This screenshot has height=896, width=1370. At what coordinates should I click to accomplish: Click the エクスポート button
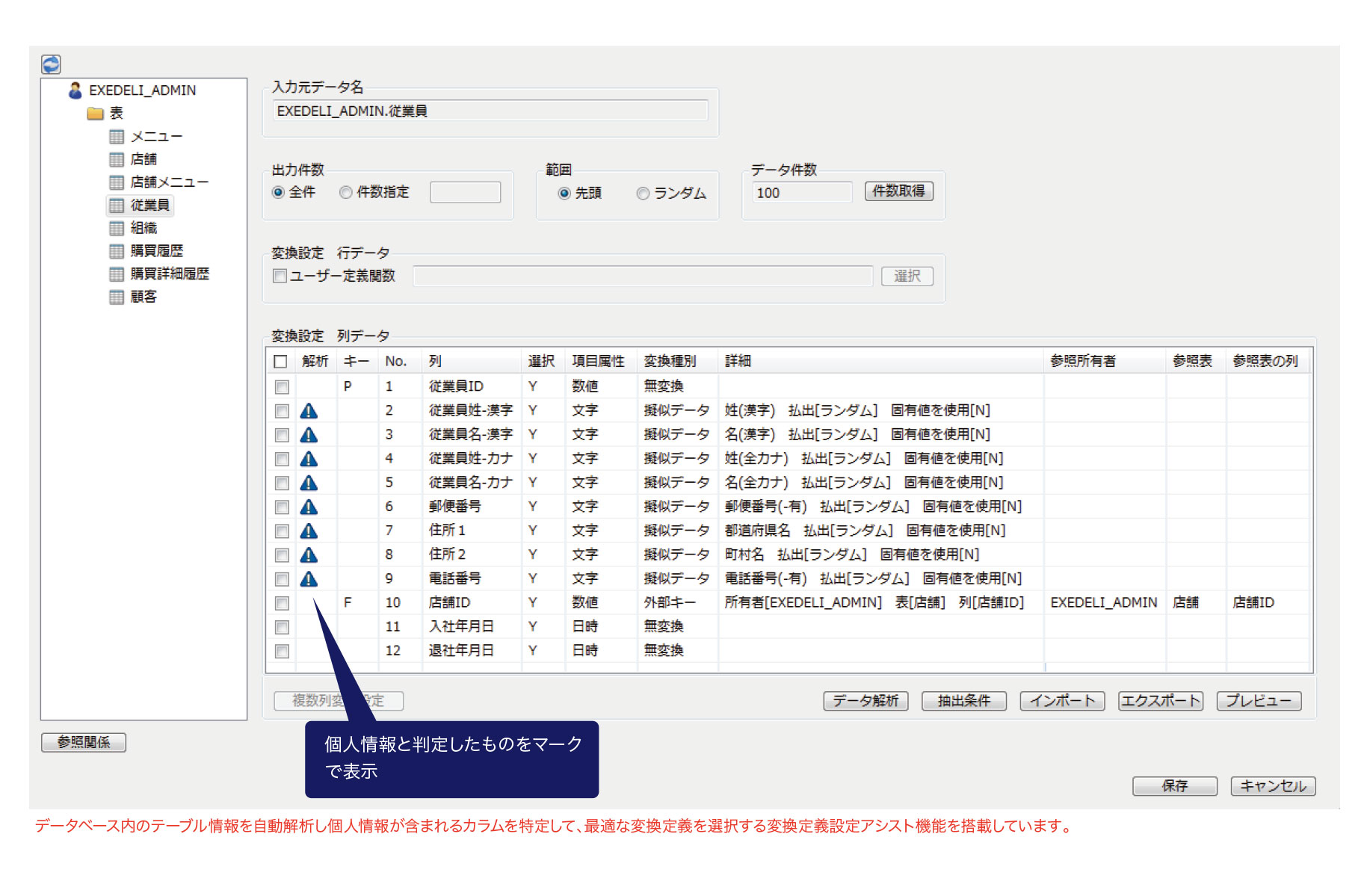click(x=1161, y=701)
